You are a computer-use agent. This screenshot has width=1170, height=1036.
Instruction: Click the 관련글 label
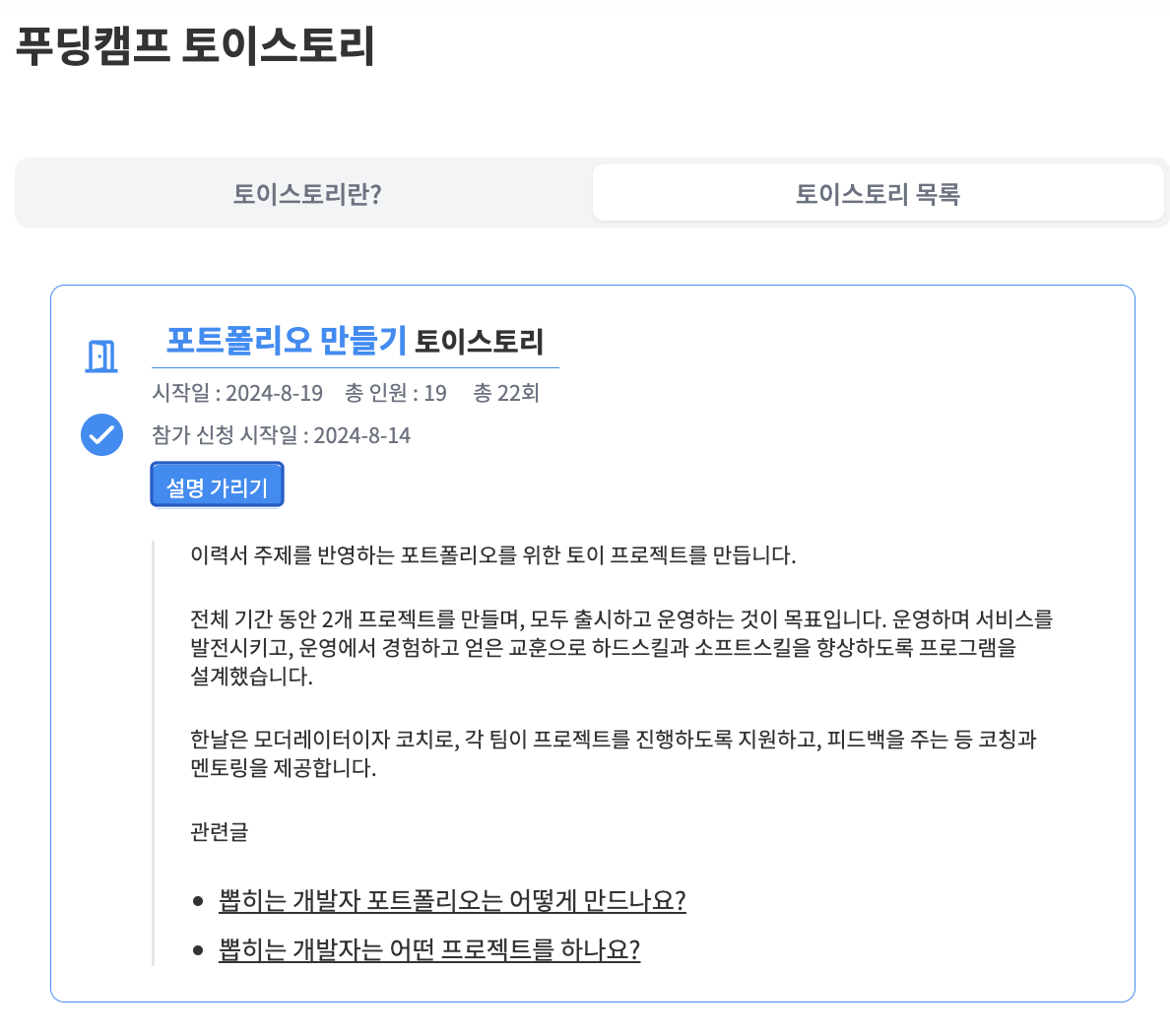[x=219, y=831]
